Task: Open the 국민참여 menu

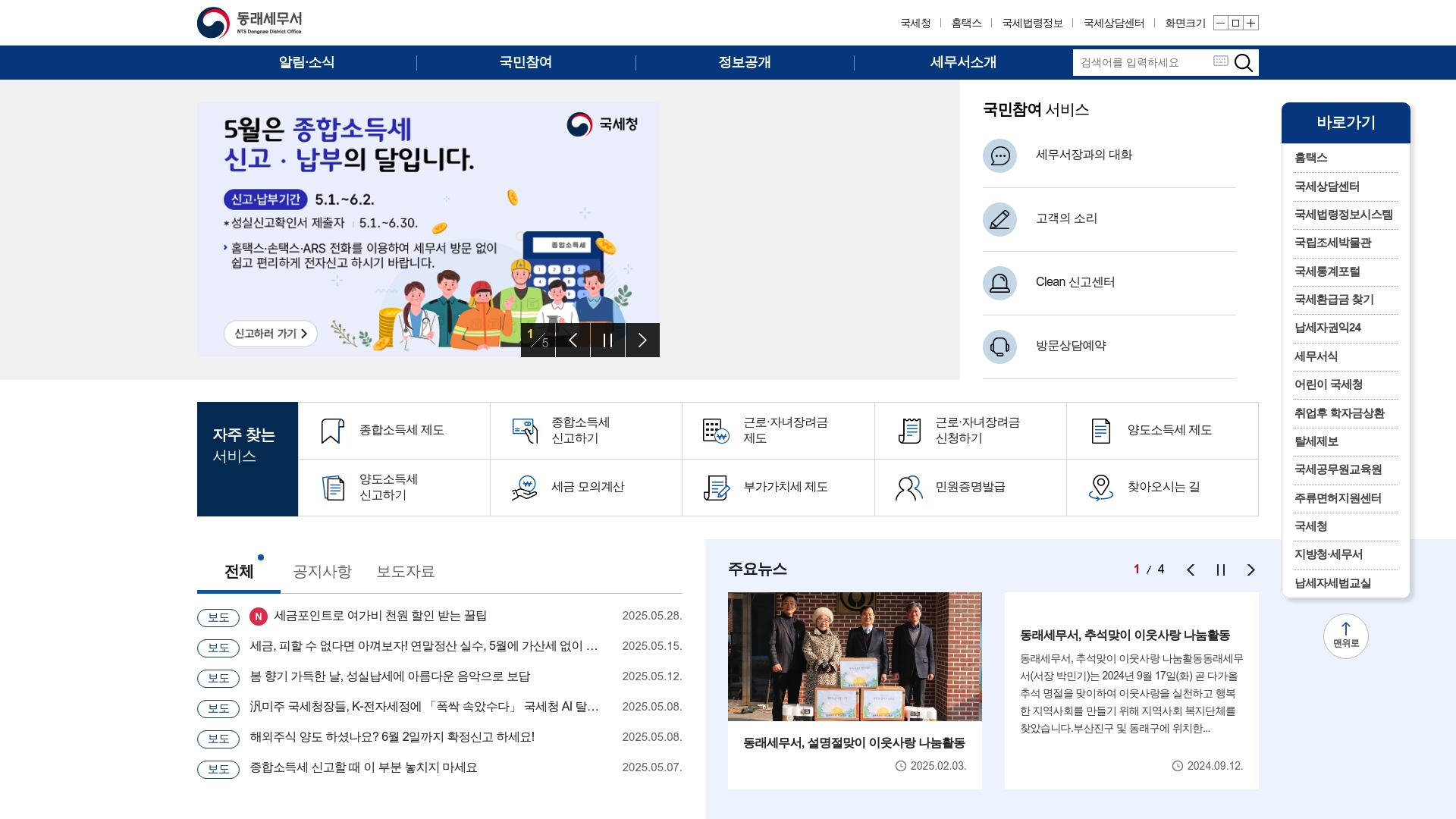Action: coord(526,62)
